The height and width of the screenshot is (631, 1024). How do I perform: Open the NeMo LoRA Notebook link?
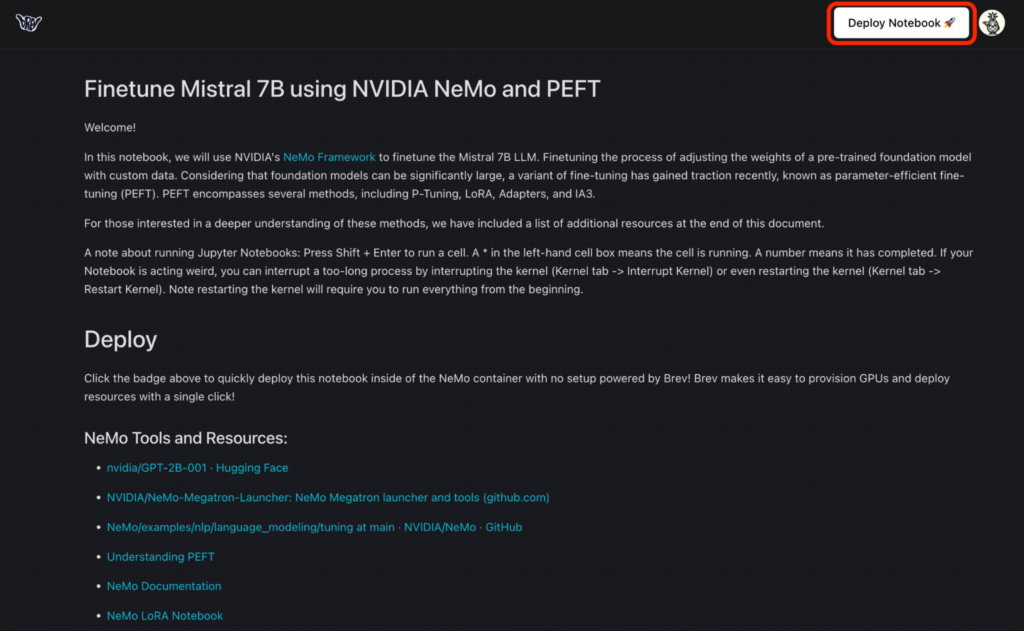pyautogui.click(x=165, y=615)
